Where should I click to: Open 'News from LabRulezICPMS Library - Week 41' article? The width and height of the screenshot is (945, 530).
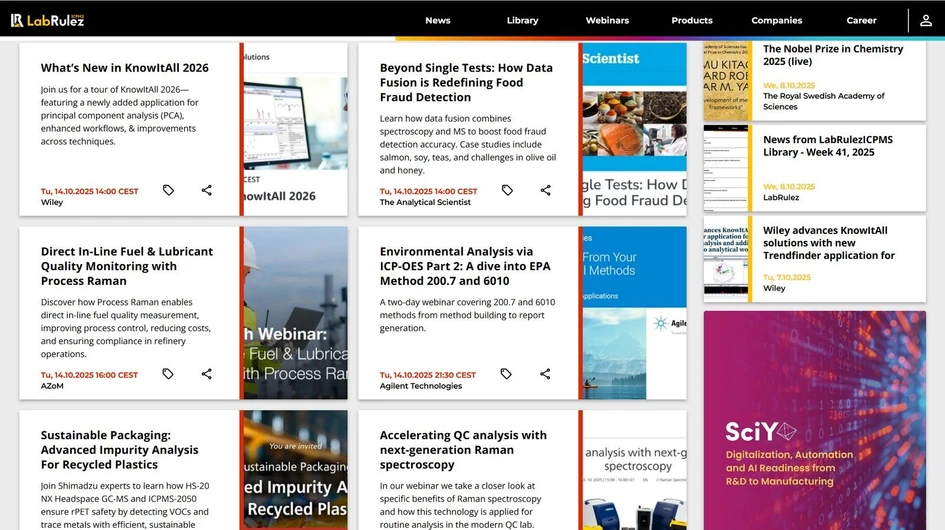point(827,146)
